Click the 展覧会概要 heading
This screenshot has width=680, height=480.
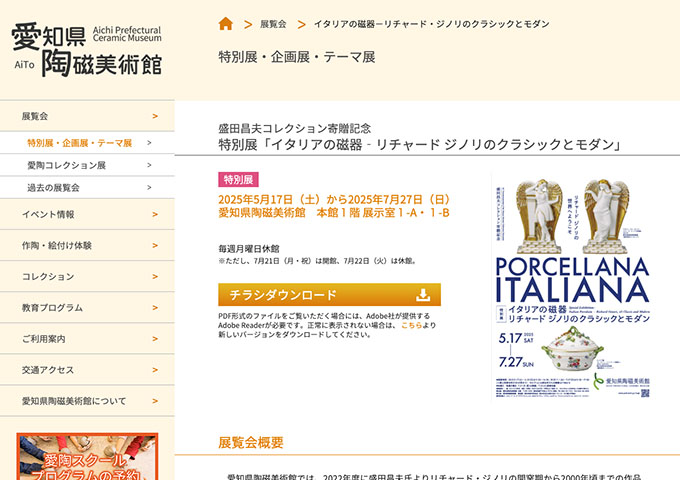click(x=251, y=442)
